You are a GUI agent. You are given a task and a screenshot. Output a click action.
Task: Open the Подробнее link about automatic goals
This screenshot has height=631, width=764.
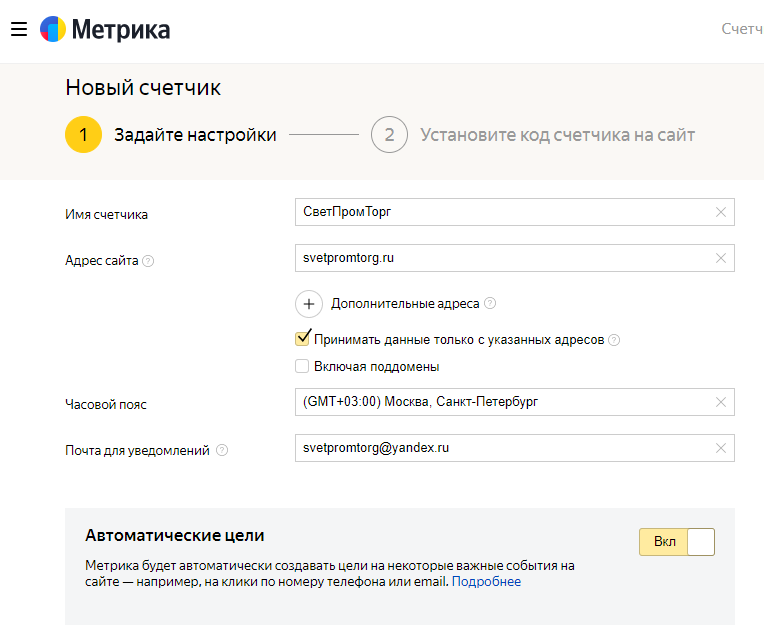click(486, 582)
